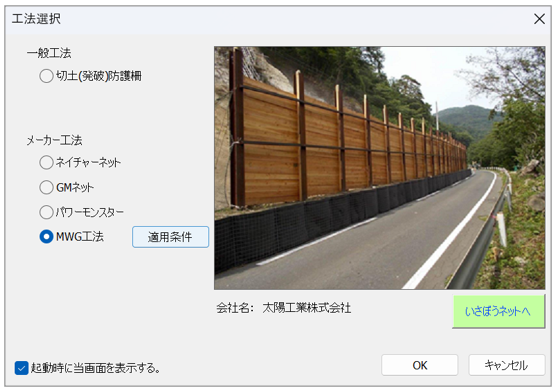Open the 適用条件 button

tap(171, 237)
